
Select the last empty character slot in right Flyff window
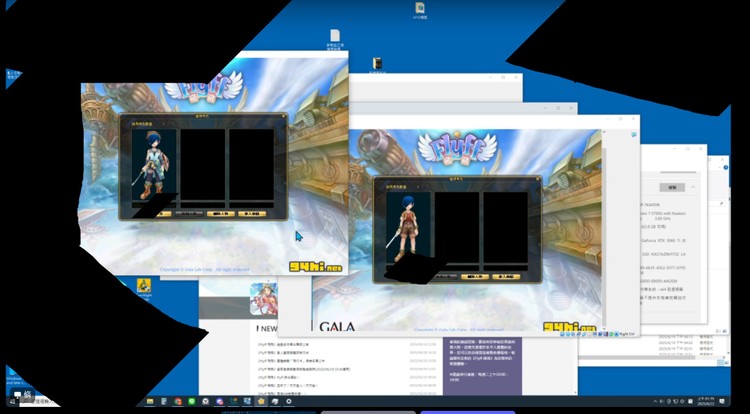pyautogui.click(x=506, y=228)
